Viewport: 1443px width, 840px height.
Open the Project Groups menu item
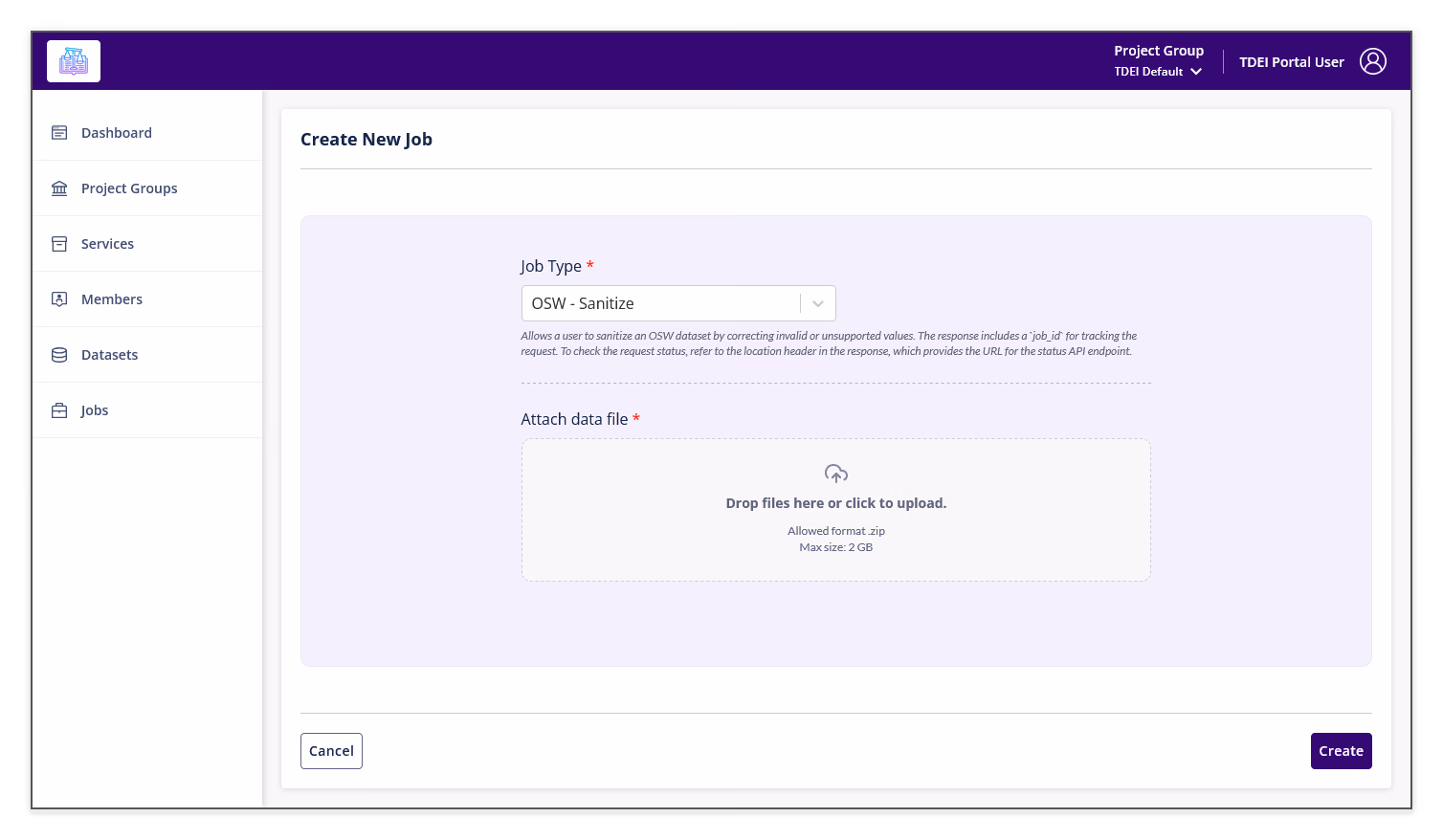(147, 188)
